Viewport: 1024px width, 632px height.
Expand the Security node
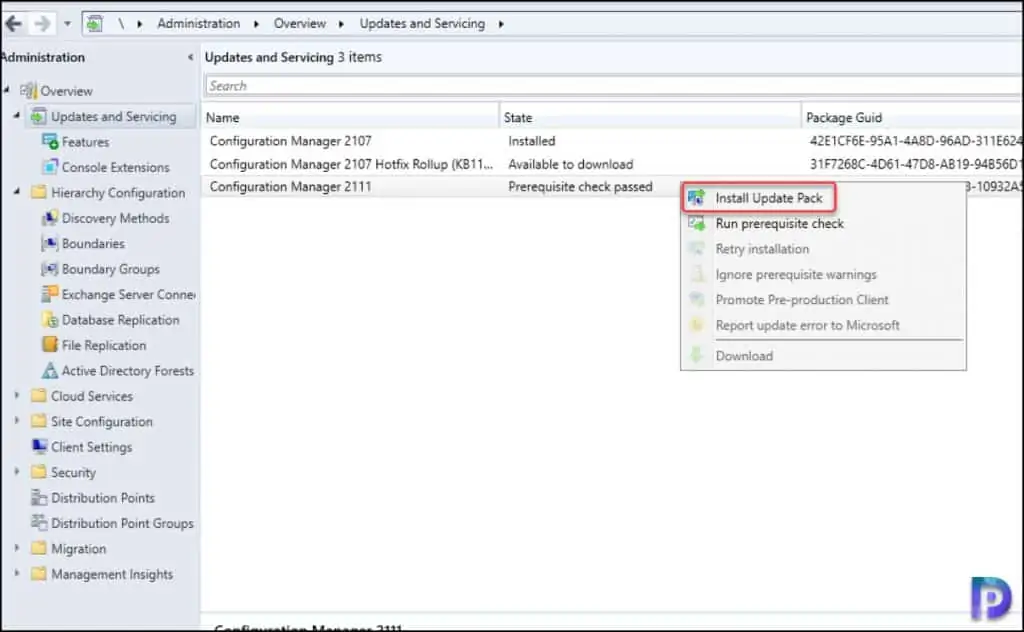(x=17, y=471)
